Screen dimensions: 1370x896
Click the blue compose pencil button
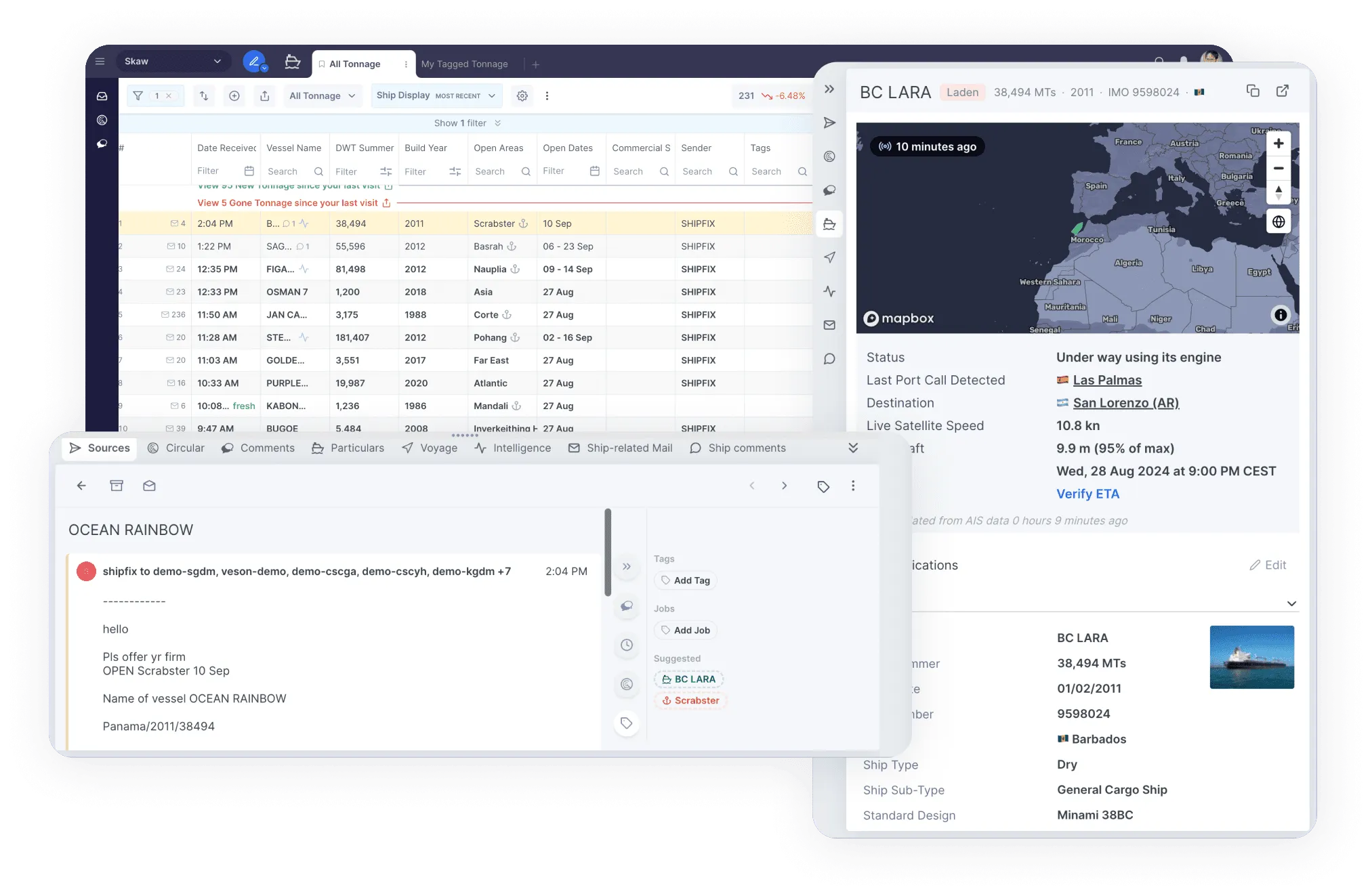click(254, 62)
